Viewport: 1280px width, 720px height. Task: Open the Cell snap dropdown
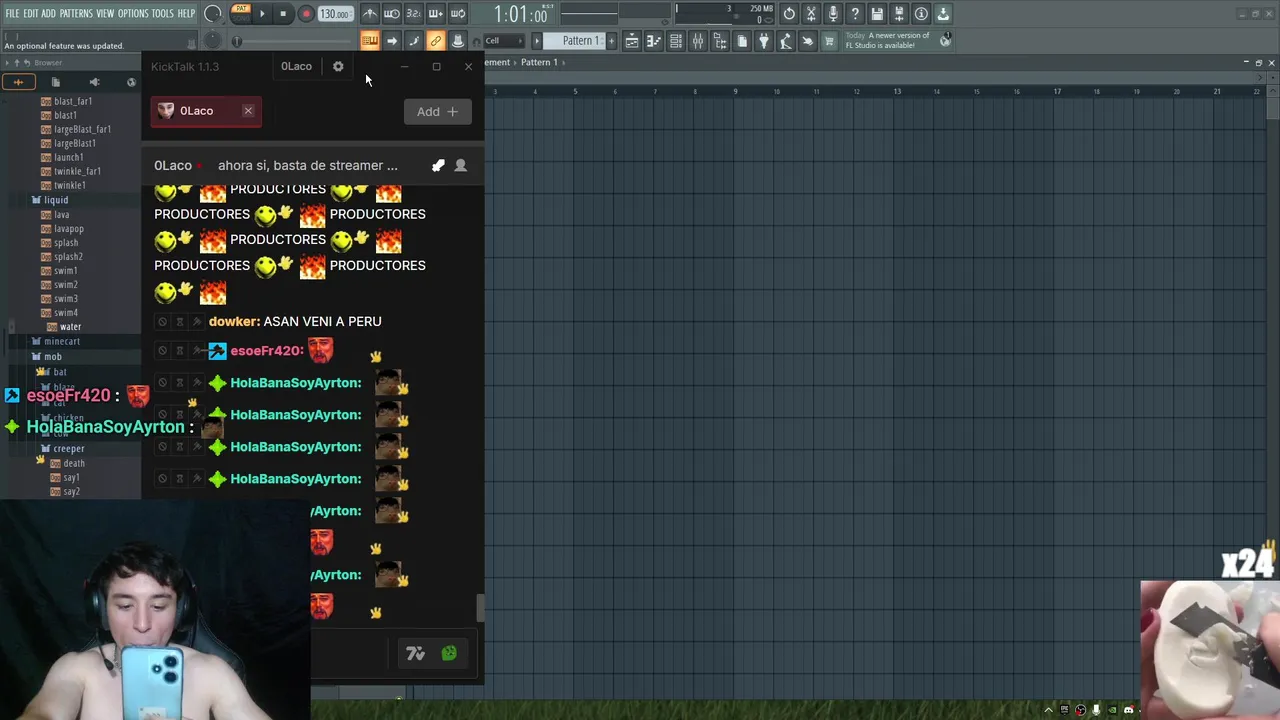click(x=504, y=41)
